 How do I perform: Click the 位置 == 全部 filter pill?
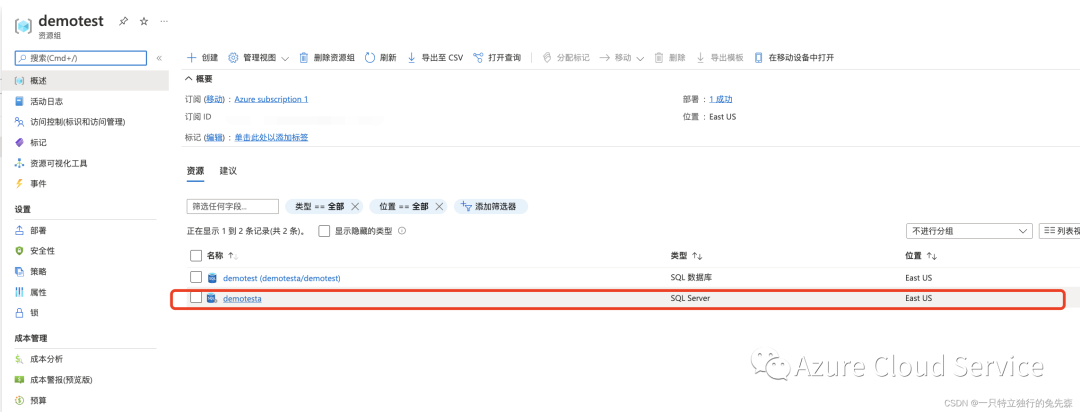(404, 206)
